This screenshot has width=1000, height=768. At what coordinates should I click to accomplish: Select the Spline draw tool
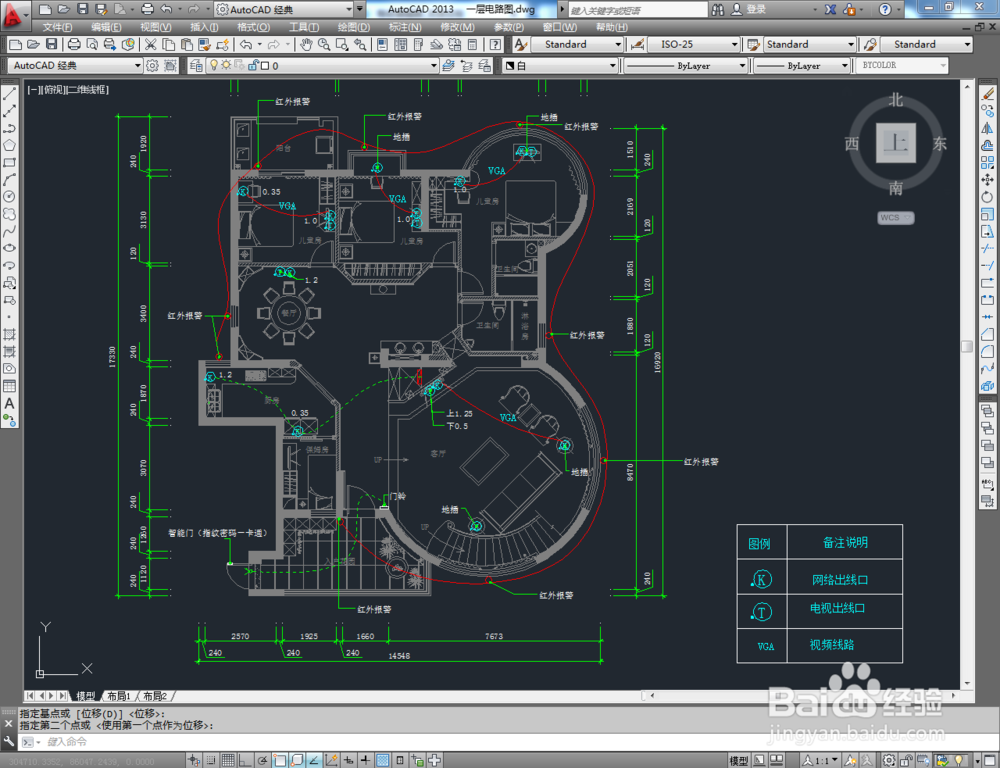(x=10, y=231)
